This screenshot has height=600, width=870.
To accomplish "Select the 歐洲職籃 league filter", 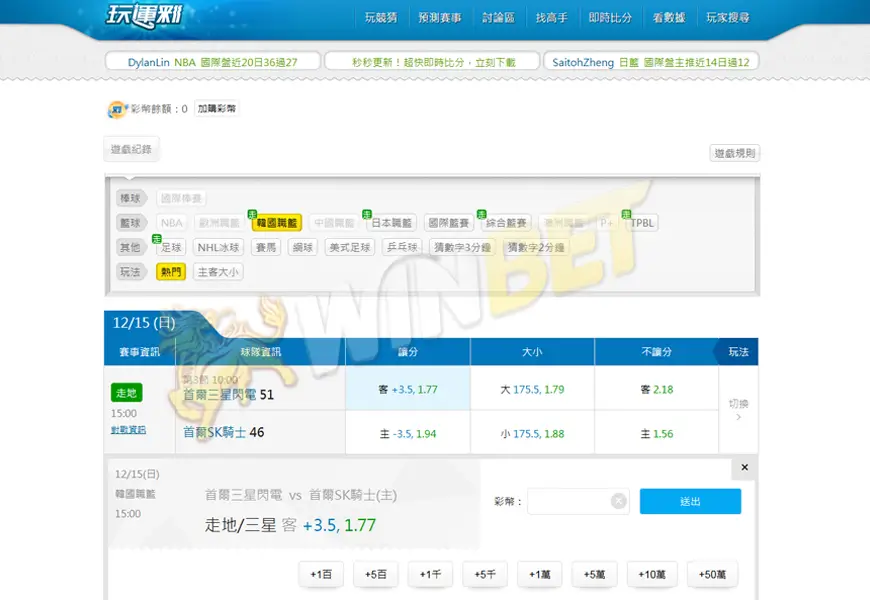I will [219, 223].
